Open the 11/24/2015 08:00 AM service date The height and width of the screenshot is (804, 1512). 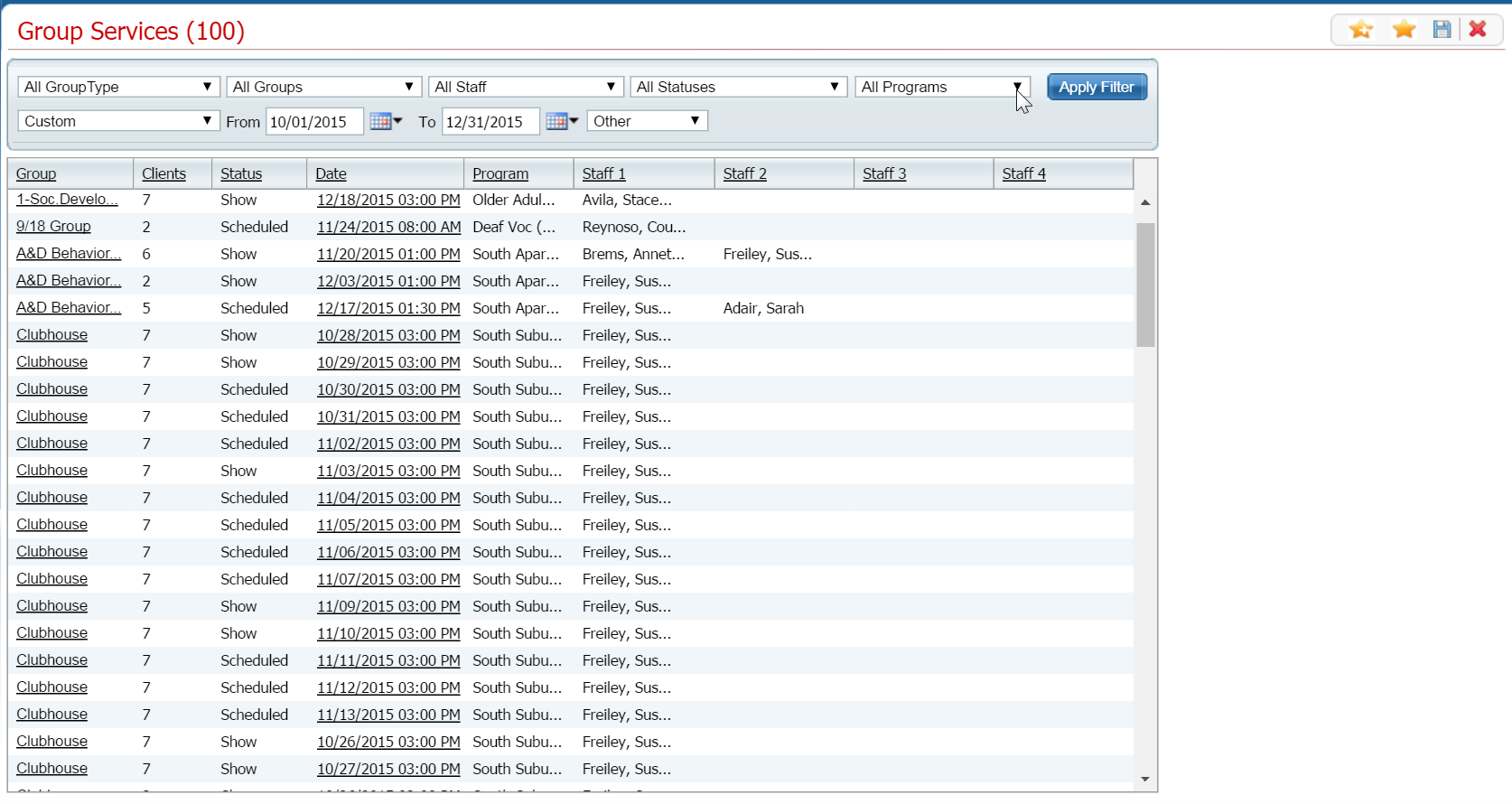pyautogui.click(x=388, y=227)
